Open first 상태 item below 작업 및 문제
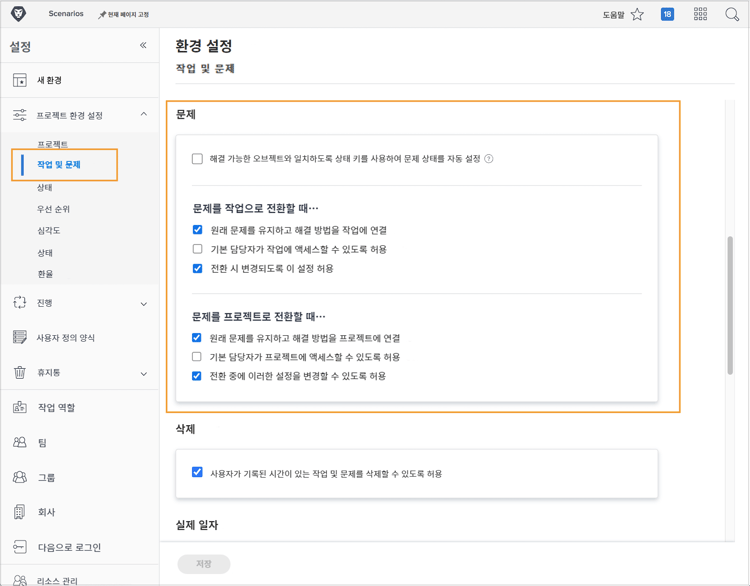 coord(44,188)
